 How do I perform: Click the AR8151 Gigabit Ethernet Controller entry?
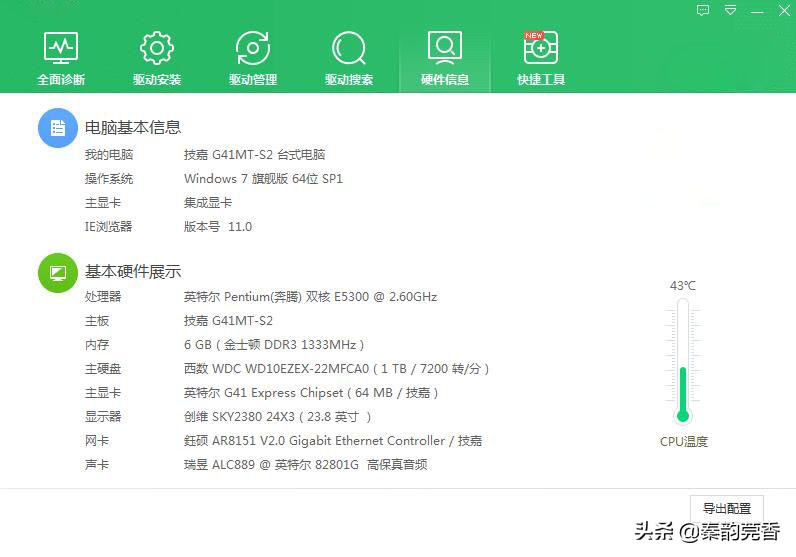coord(333,441)
